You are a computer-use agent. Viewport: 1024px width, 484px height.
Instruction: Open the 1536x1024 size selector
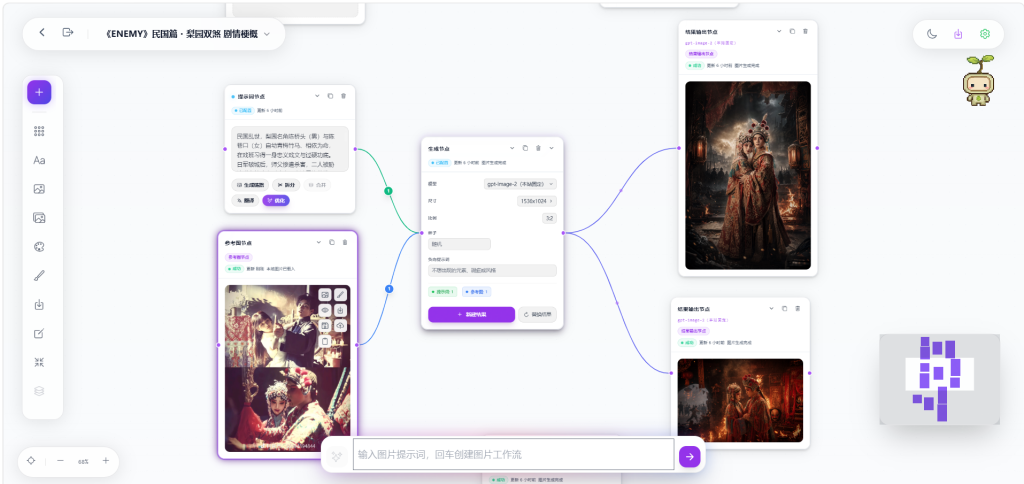[x=537, y=201]
